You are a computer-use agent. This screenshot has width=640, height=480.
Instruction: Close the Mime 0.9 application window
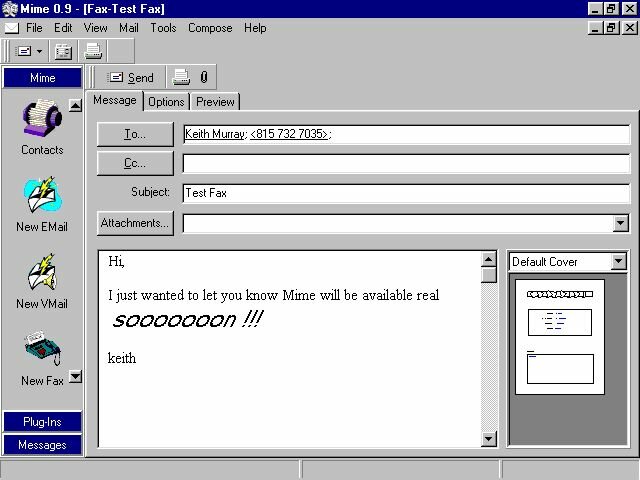pos(630,9)
